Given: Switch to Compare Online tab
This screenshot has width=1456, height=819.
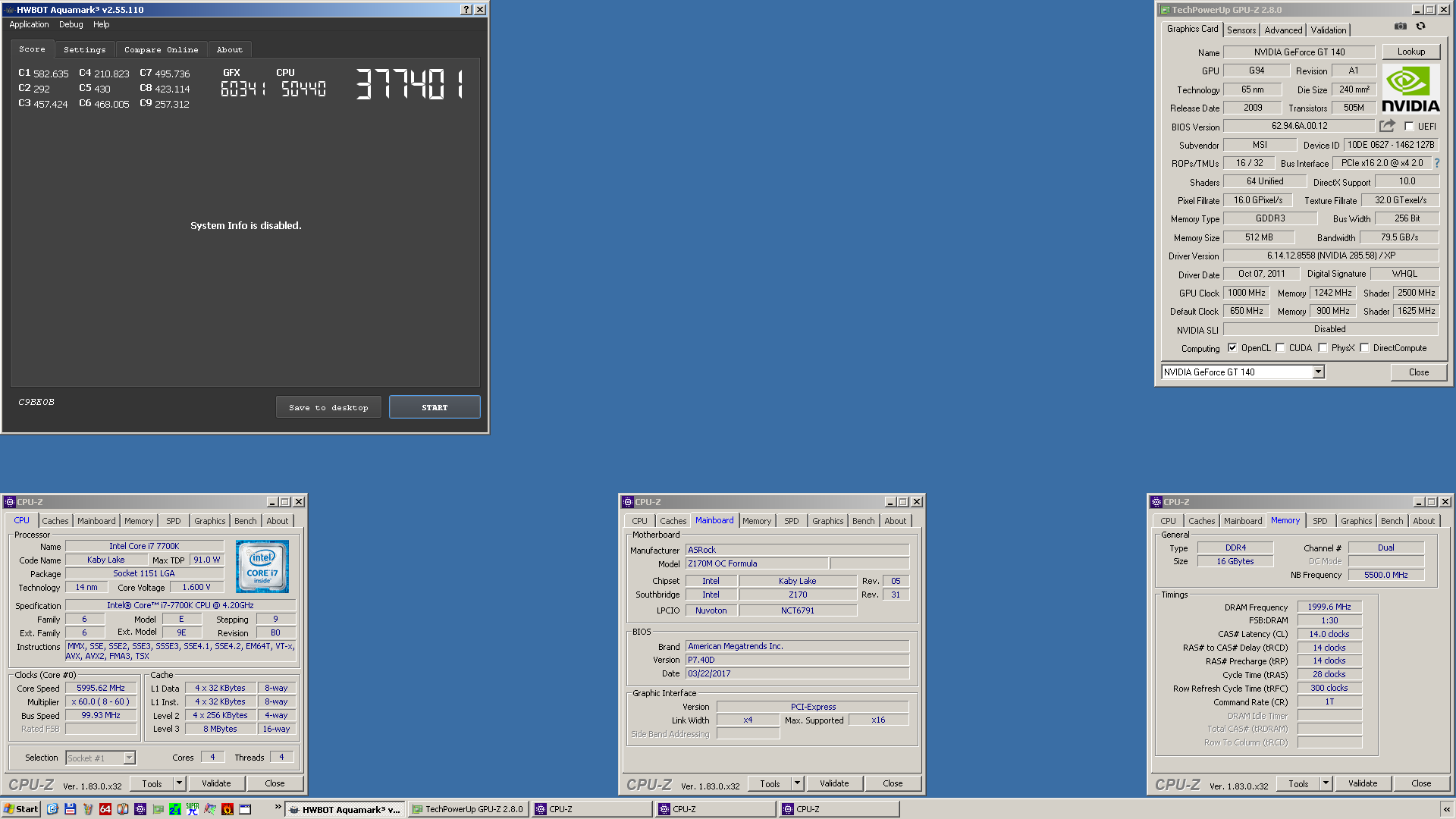Looking at the screenshot, I should 161,49.
